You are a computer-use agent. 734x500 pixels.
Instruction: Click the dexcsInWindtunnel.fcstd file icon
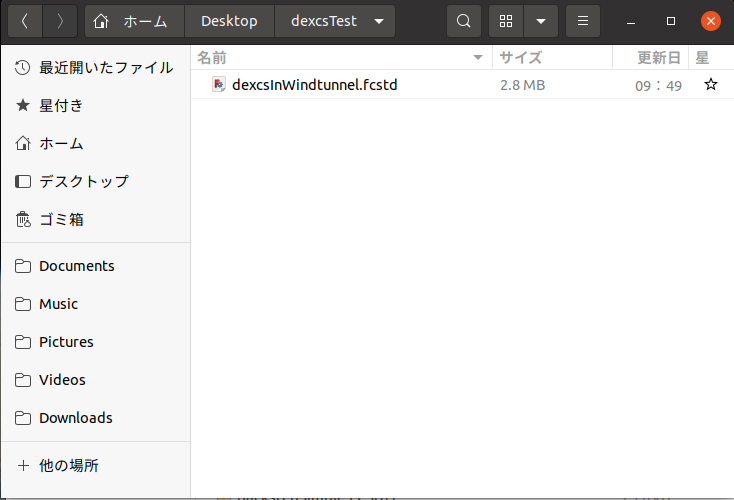219,85
